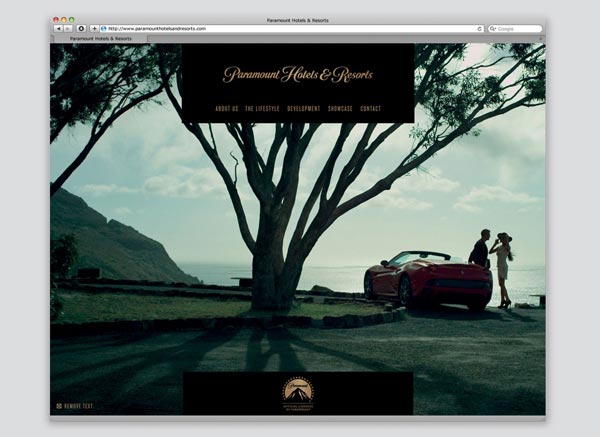Click the Remove Text icon

[59, 406]
